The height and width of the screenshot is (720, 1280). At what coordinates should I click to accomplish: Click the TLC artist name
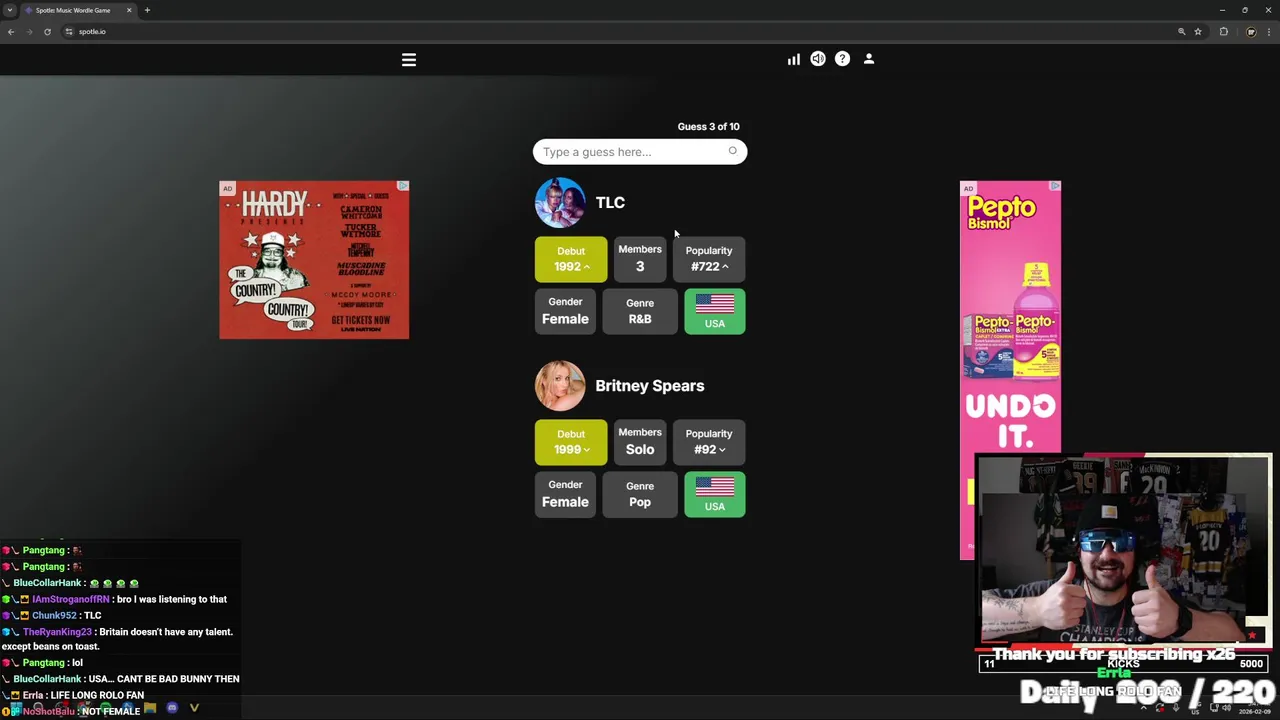coord(610,203)
